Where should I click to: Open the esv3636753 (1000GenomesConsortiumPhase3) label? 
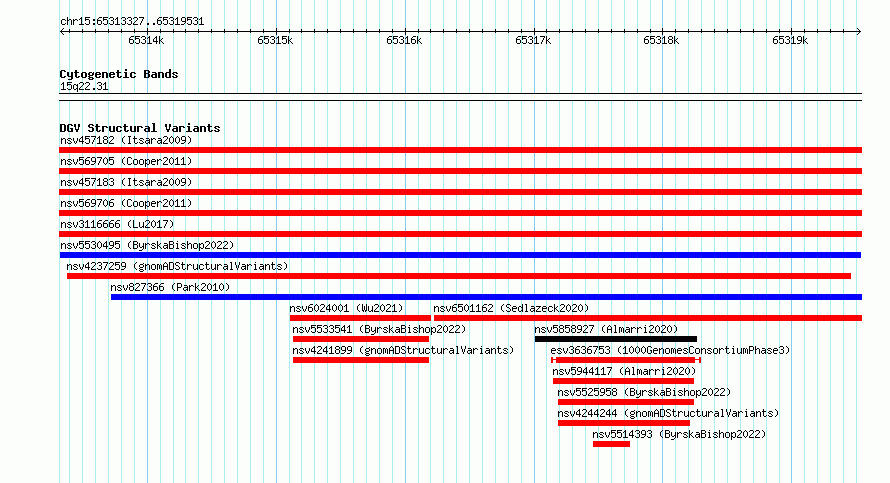670,350
